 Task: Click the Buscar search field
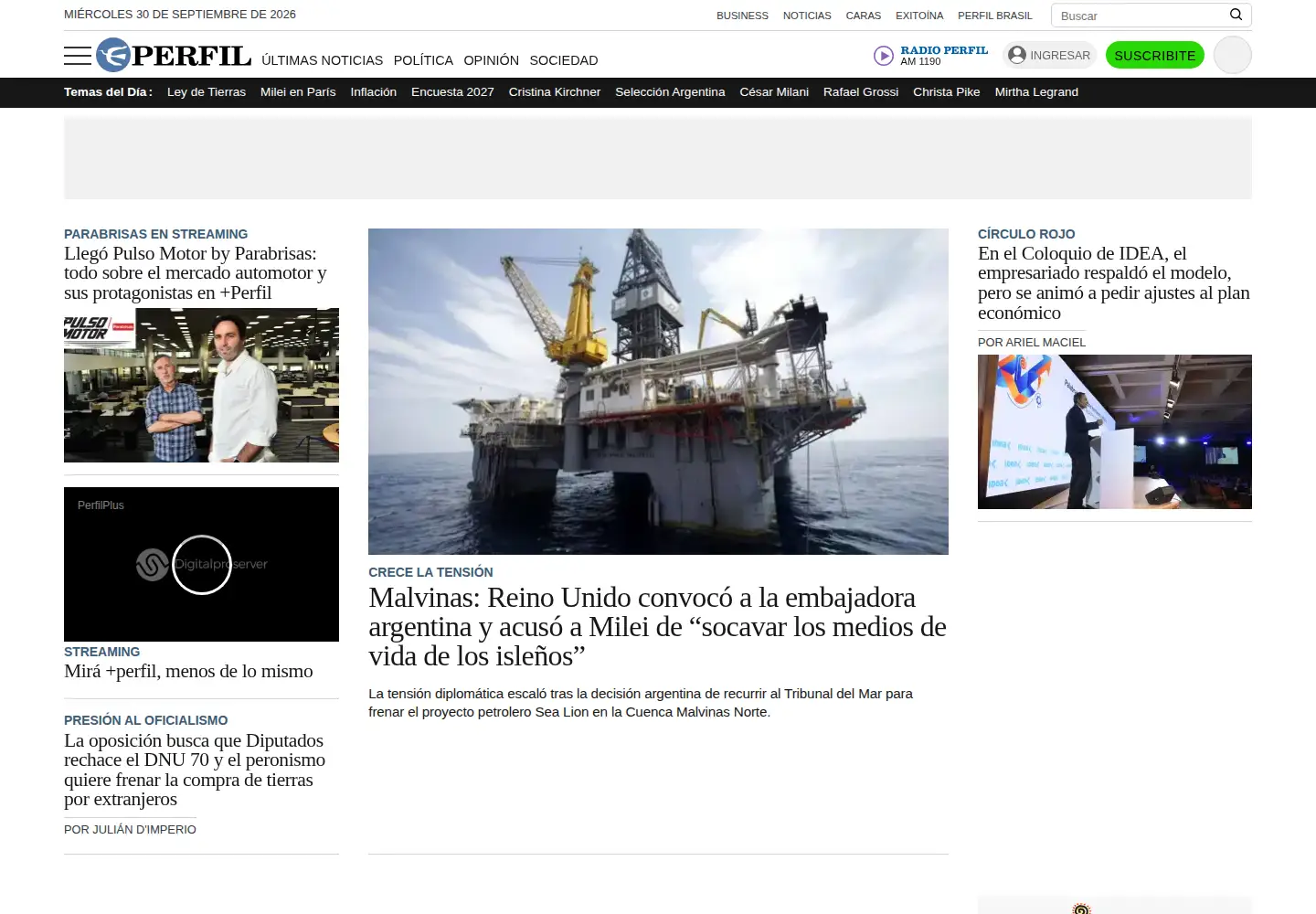(1151, 16)
